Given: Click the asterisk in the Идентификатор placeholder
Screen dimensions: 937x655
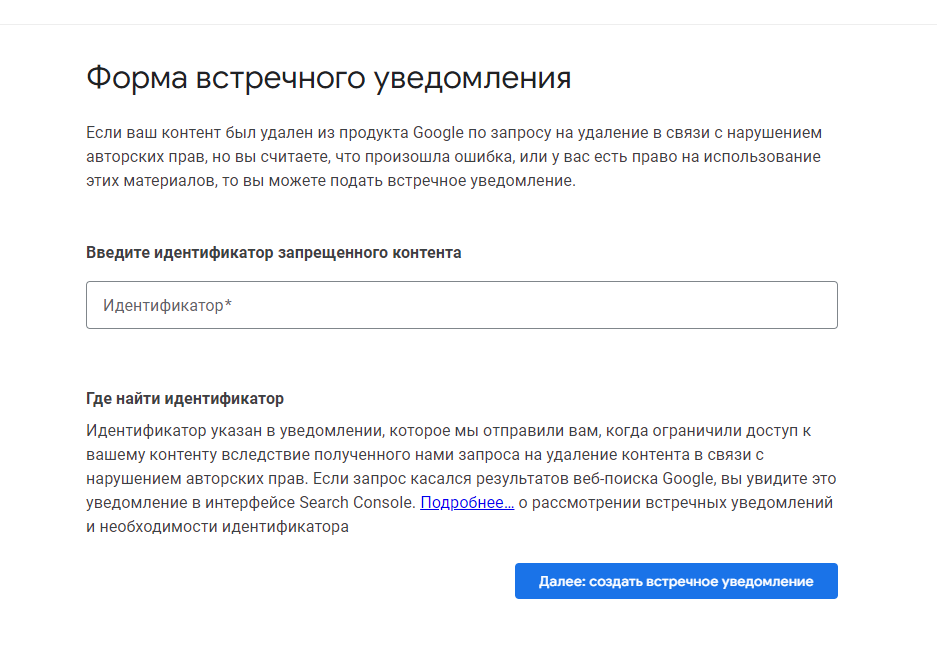Looking at the screenshot, I should (x=228, y=304).
